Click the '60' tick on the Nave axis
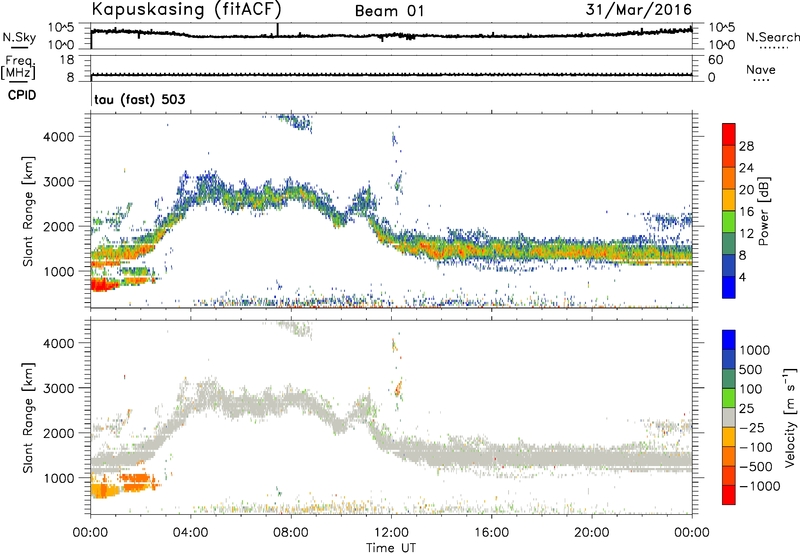The image size is (800, 554). (x=715, y=60)
